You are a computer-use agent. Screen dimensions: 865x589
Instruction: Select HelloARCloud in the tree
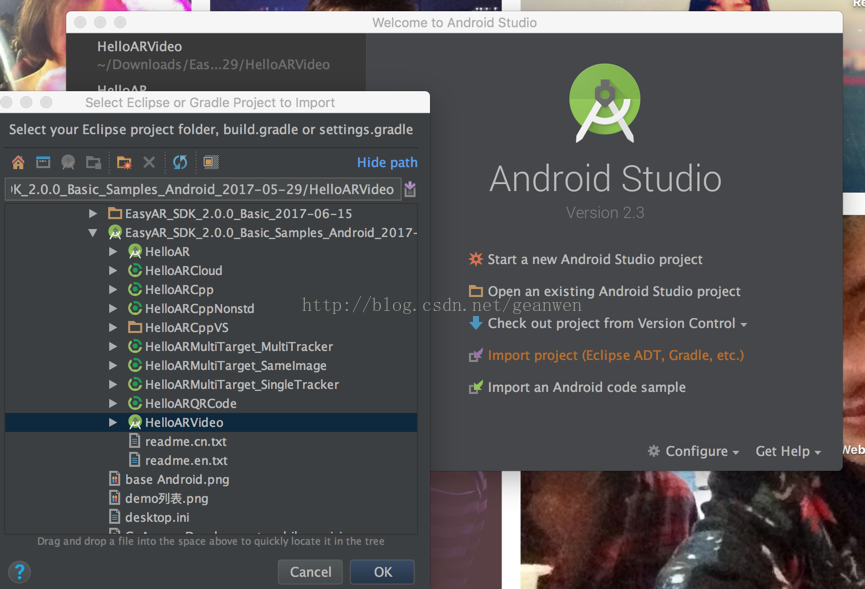click(x=183, y=270)
